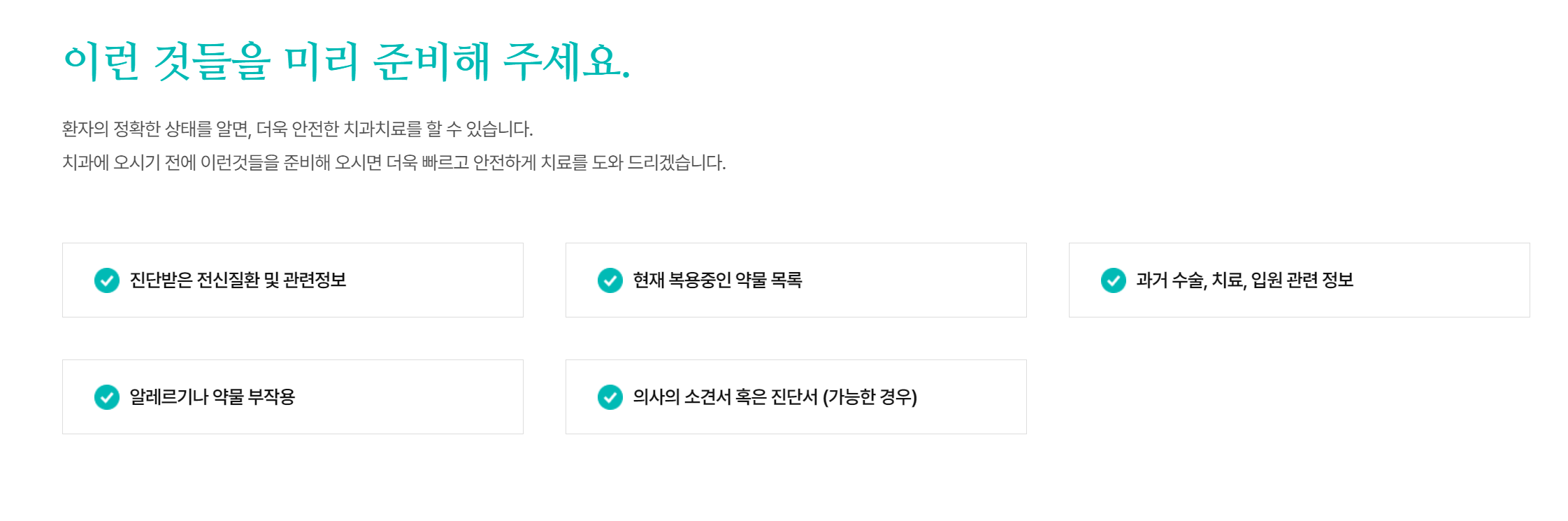Select the 진단받은 전신질환 및 관련정보 label text

238,280
